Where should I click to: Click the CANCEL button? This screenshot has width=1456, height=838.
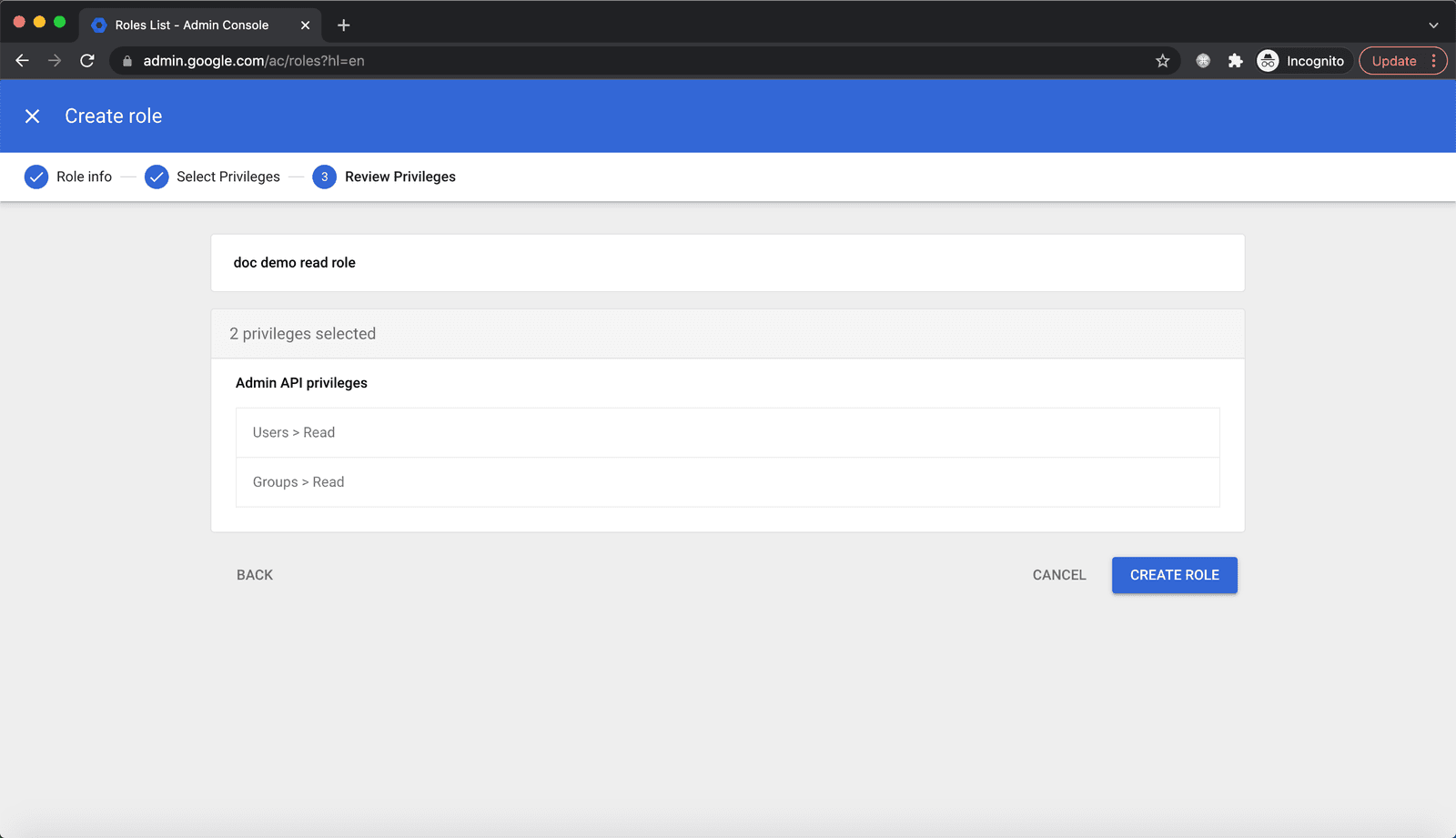(1059, 575)
